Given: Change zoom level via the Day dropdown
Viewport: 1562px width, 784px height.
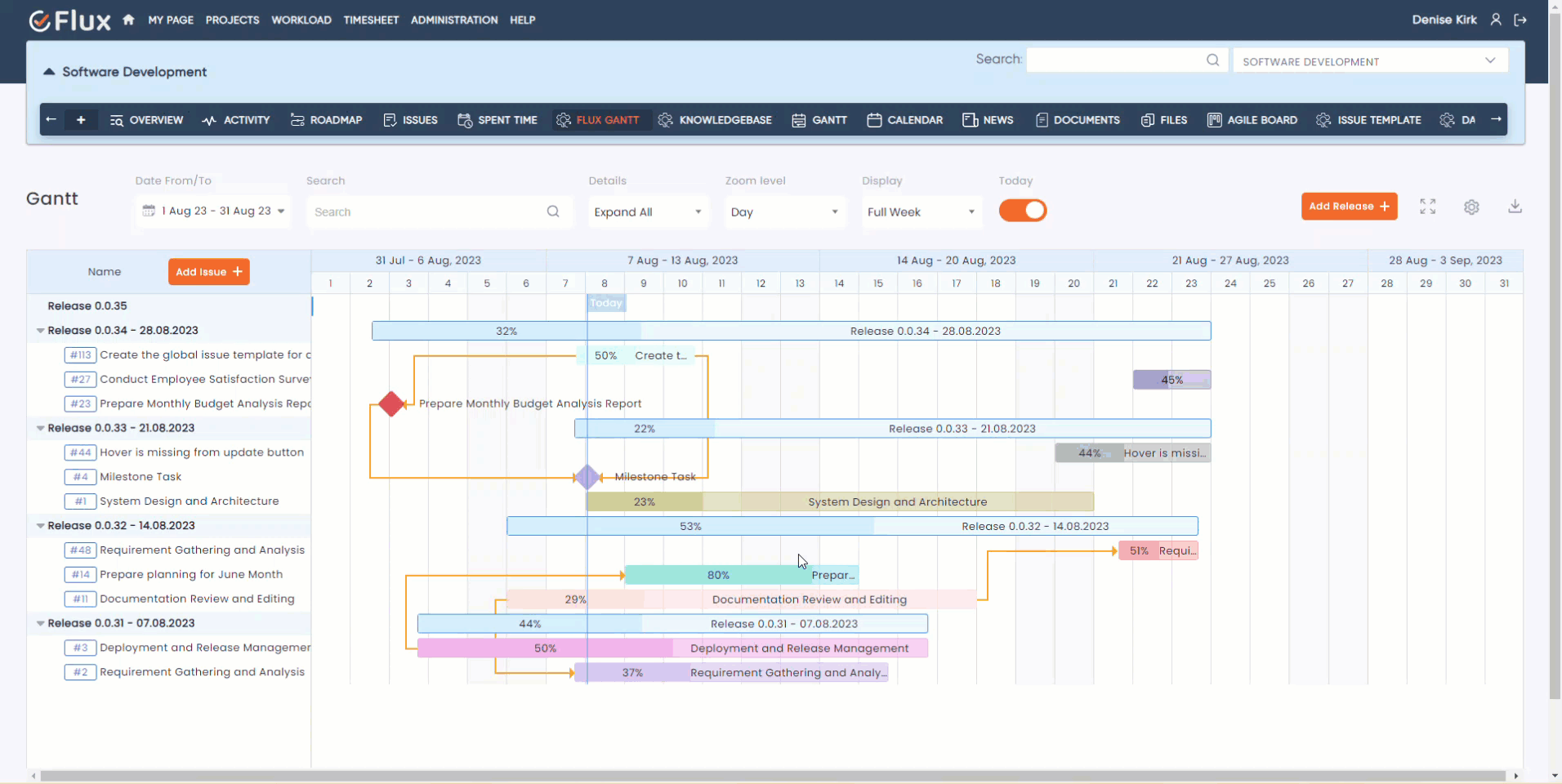Looking at the screenshot, I should tap(783, 212).
